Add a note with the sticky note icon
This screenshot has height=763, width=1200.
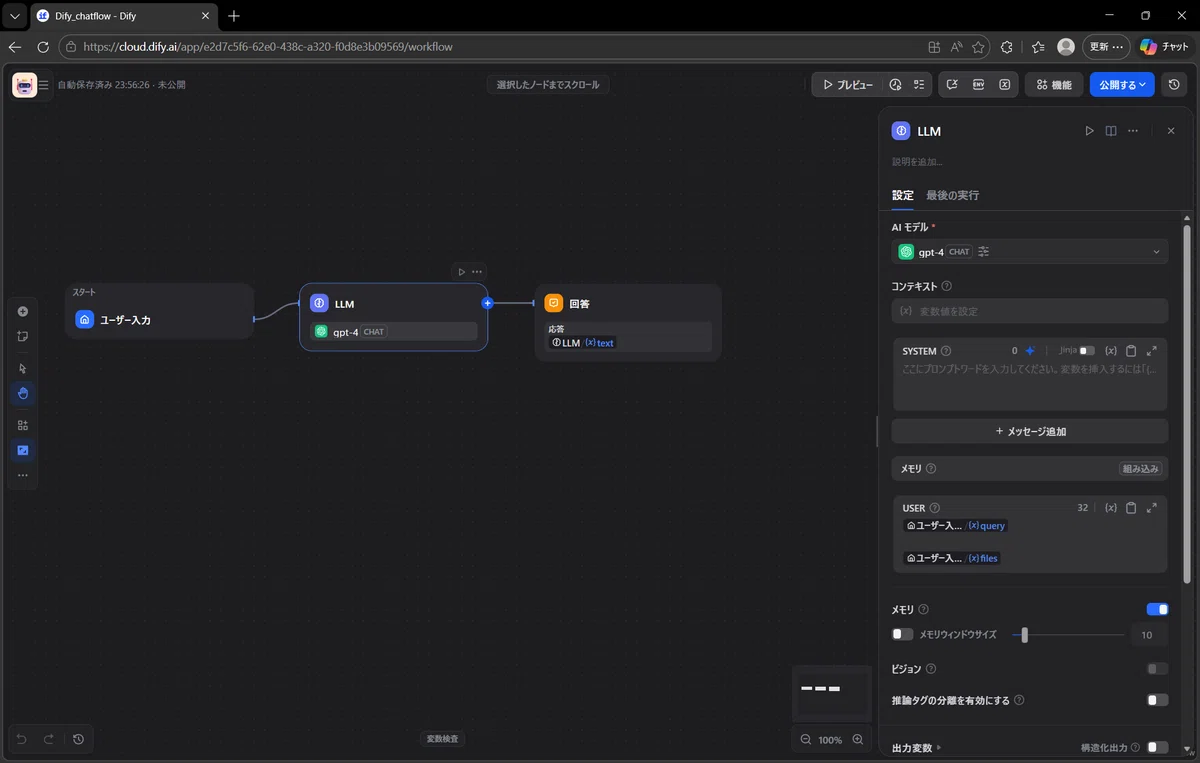point(23,336)
